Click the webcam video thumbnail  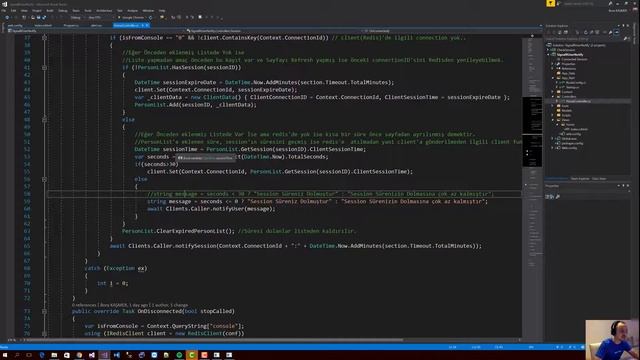pos(612,340)
